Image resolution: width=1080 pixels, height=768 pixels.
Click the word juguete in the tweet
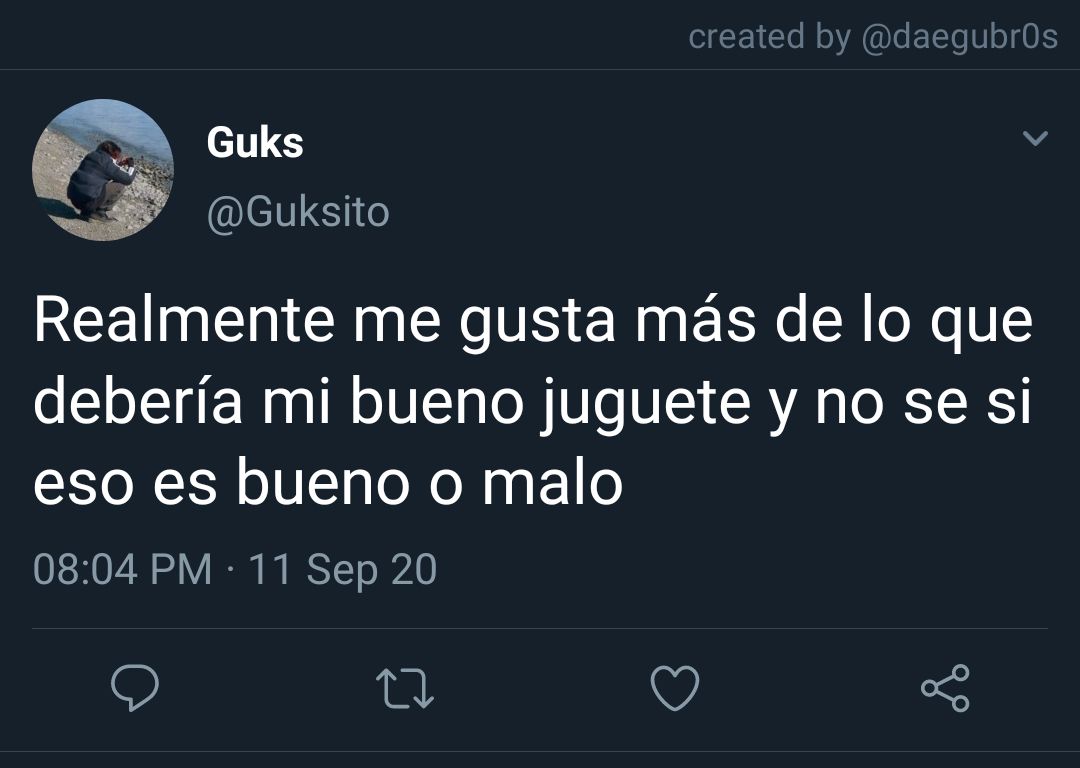pos(645,405)
